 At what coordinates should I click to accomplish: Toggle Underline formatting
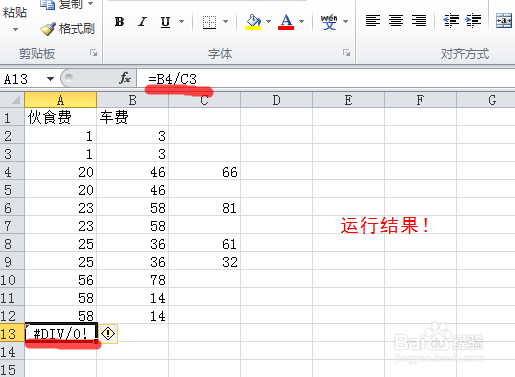[165, 22]
